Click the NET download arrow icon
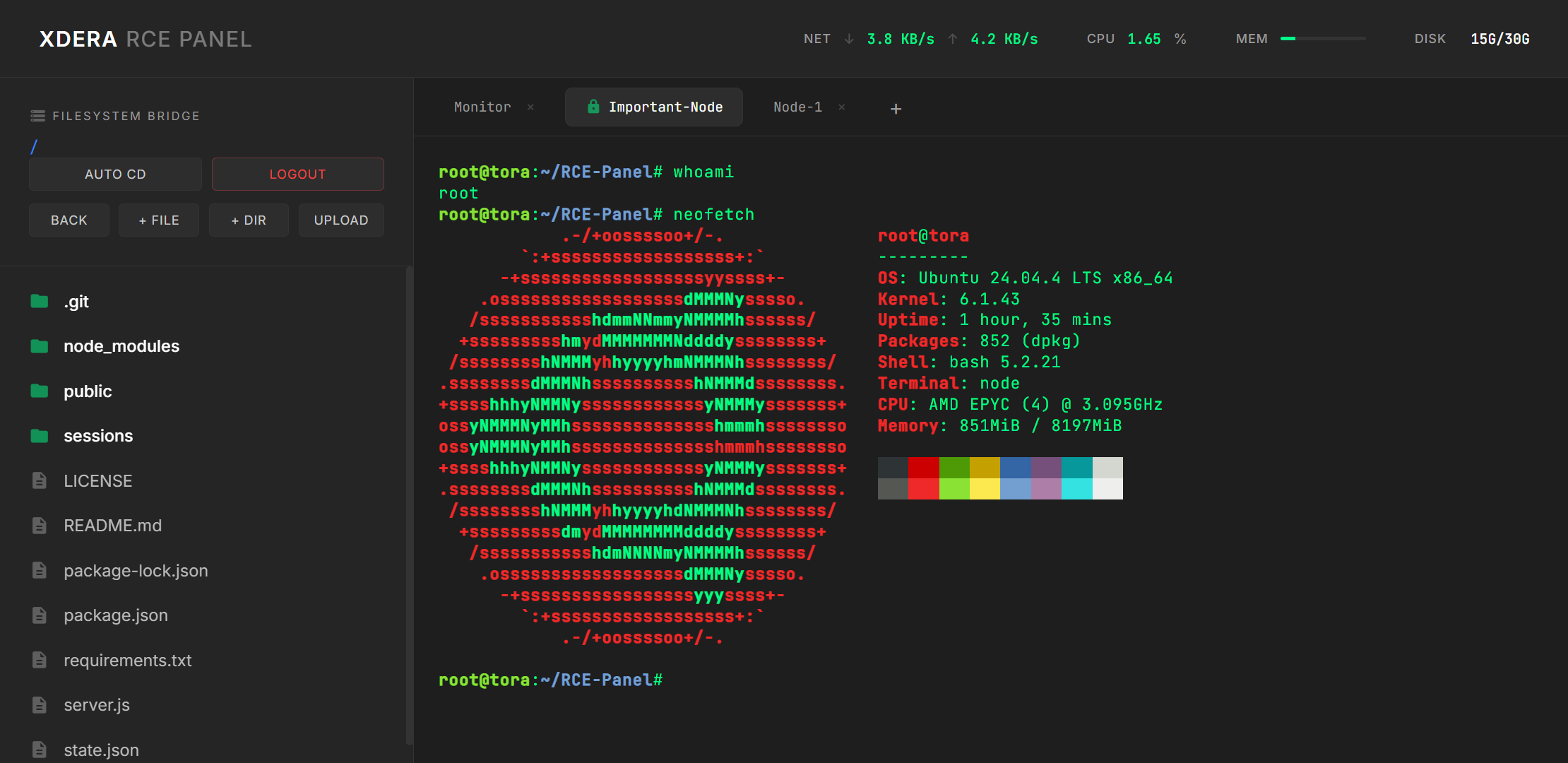The image size is (1568, 763). [849, 39]
